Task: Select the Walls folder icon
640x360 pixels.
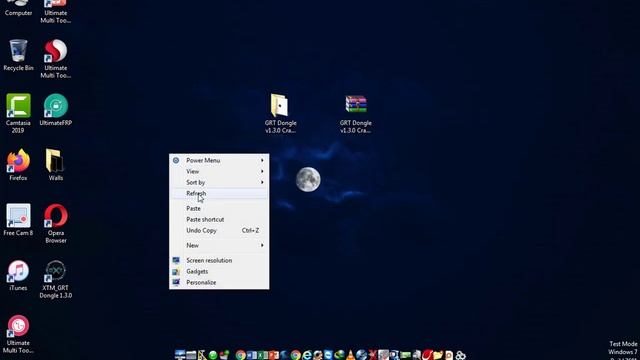Action: click(56, 165)
